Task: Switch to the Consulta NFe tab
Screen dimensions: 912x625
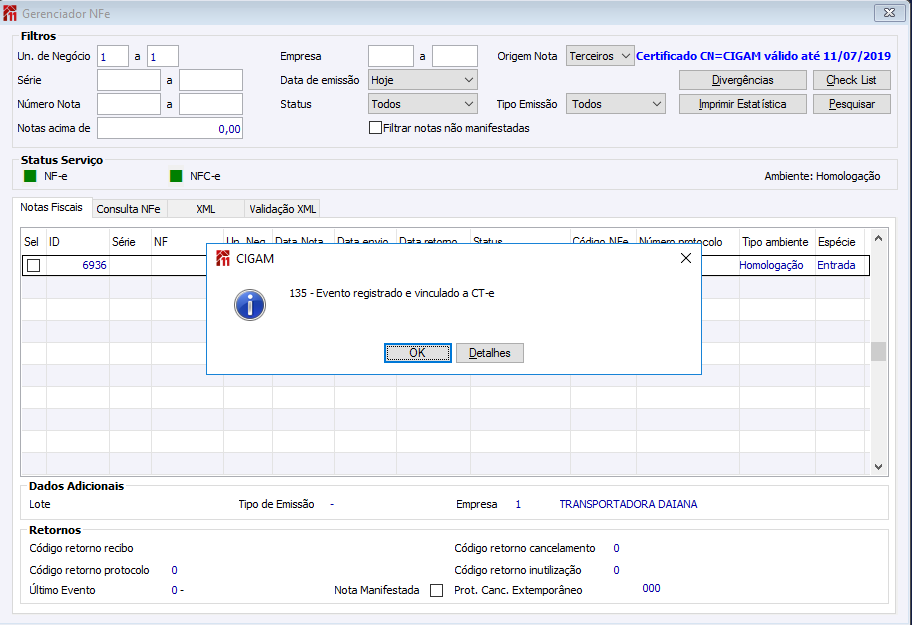Action: coord(129,209)
